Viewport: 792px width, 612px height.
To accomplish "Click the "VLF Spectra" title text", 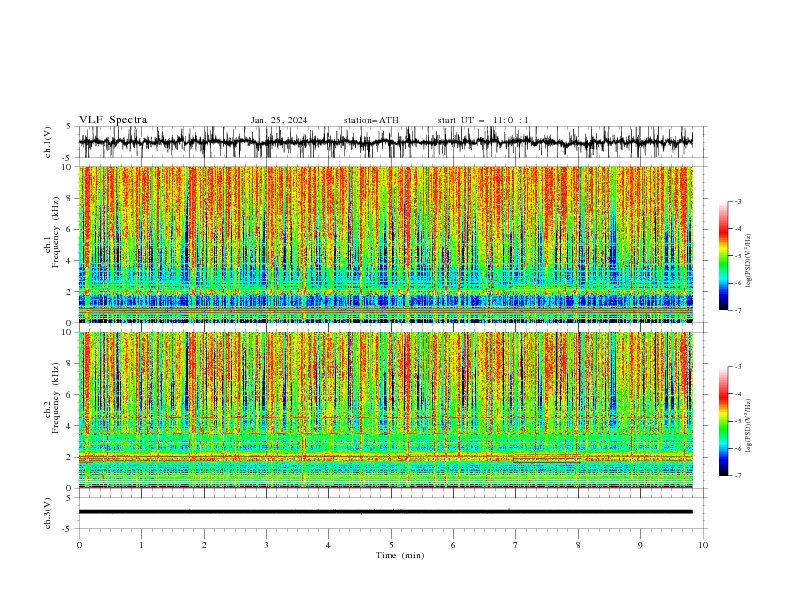I will pos(113,120).
